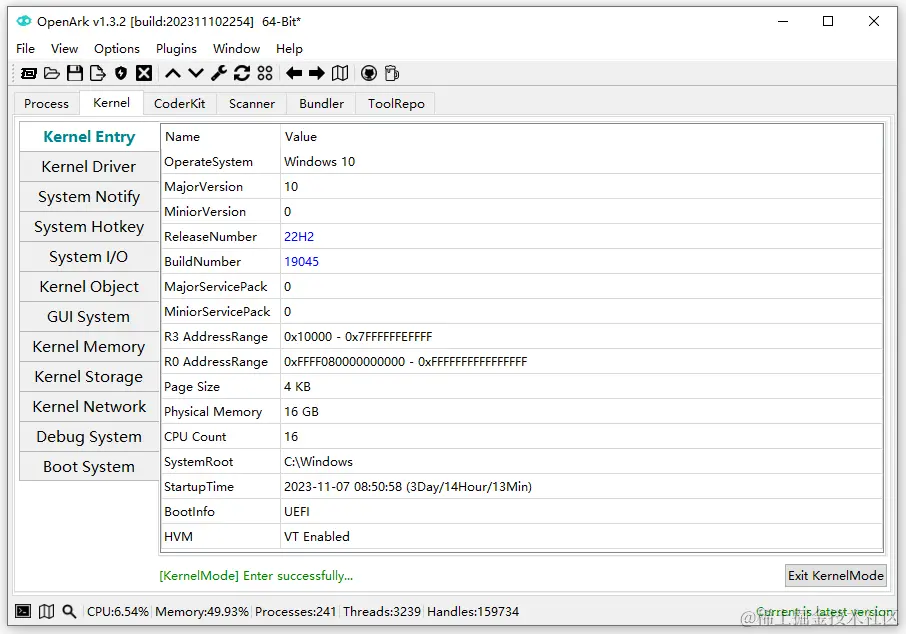Open the Help menu

tap(289, 49)
